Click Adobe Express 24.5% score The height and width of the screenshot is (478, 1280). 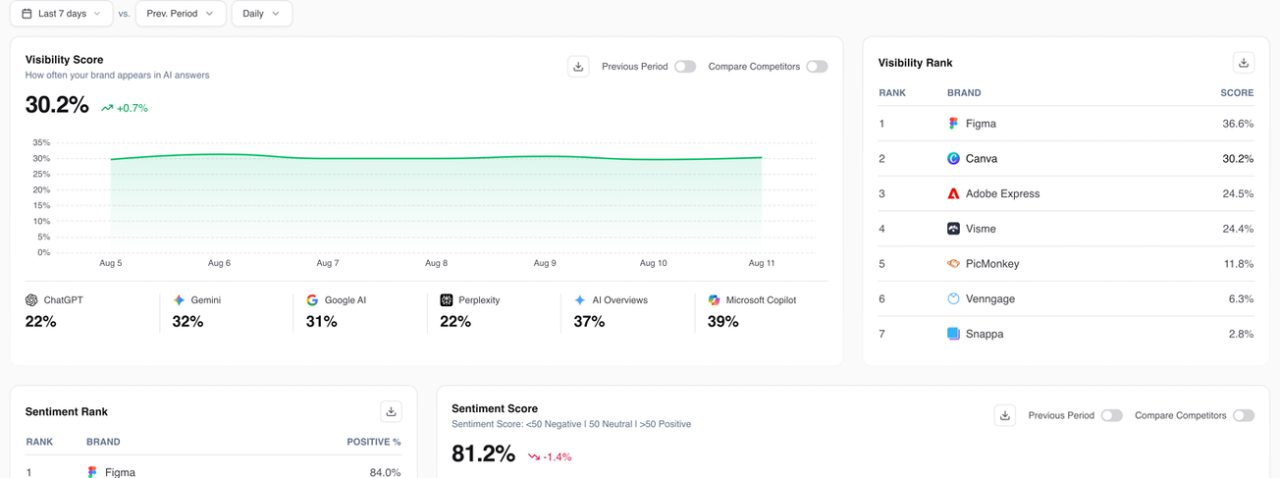tap(1238, 194)
